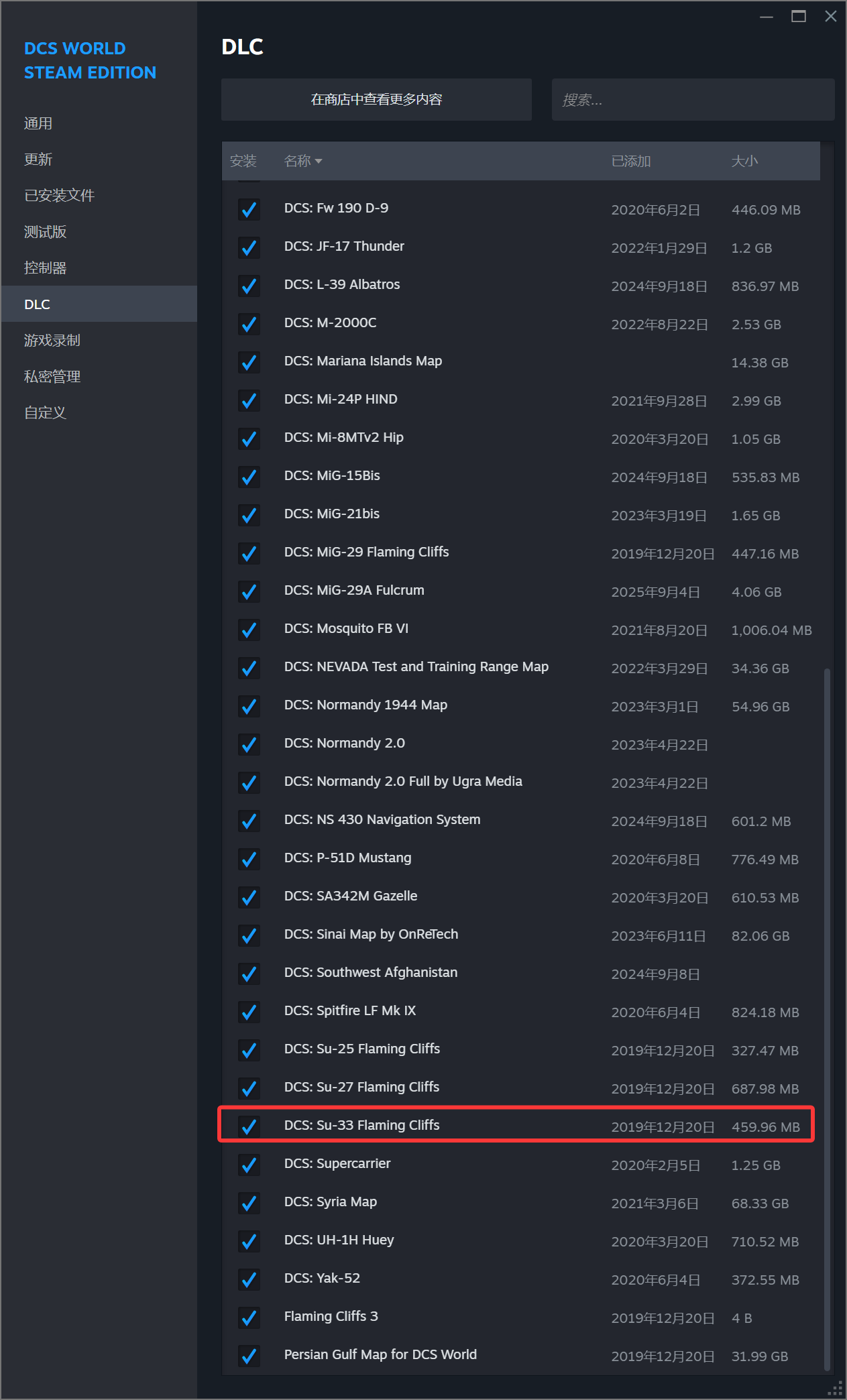847x1400 pixels.
Task: Sort DLC by 已添加 date column
Action: click(x=630, y=161)
